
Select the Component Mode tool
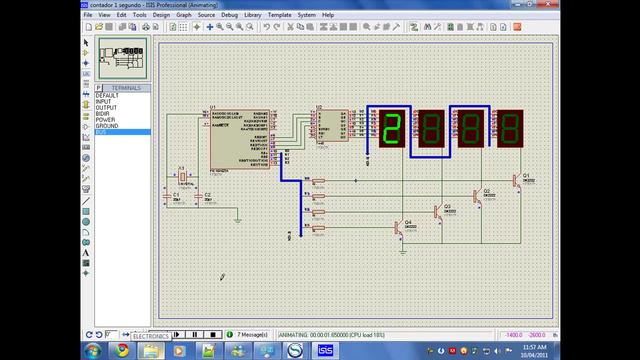pos(86,53)
